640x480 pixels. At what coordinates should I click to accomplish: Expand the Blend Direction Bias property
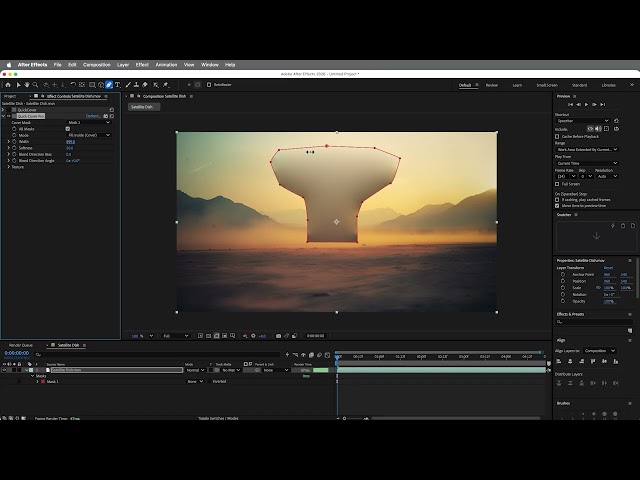[9, 154]
